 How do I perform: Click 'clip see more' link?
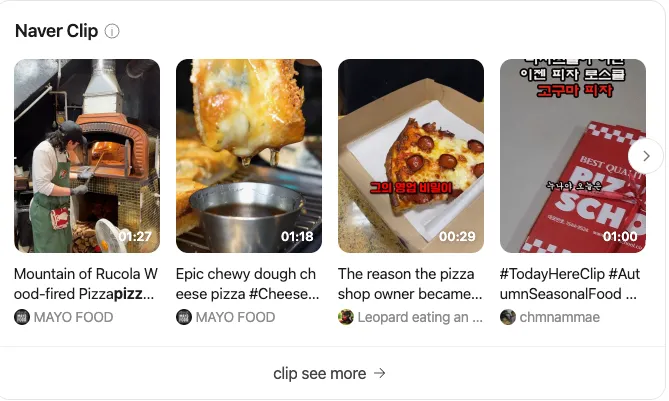(329, 373)
